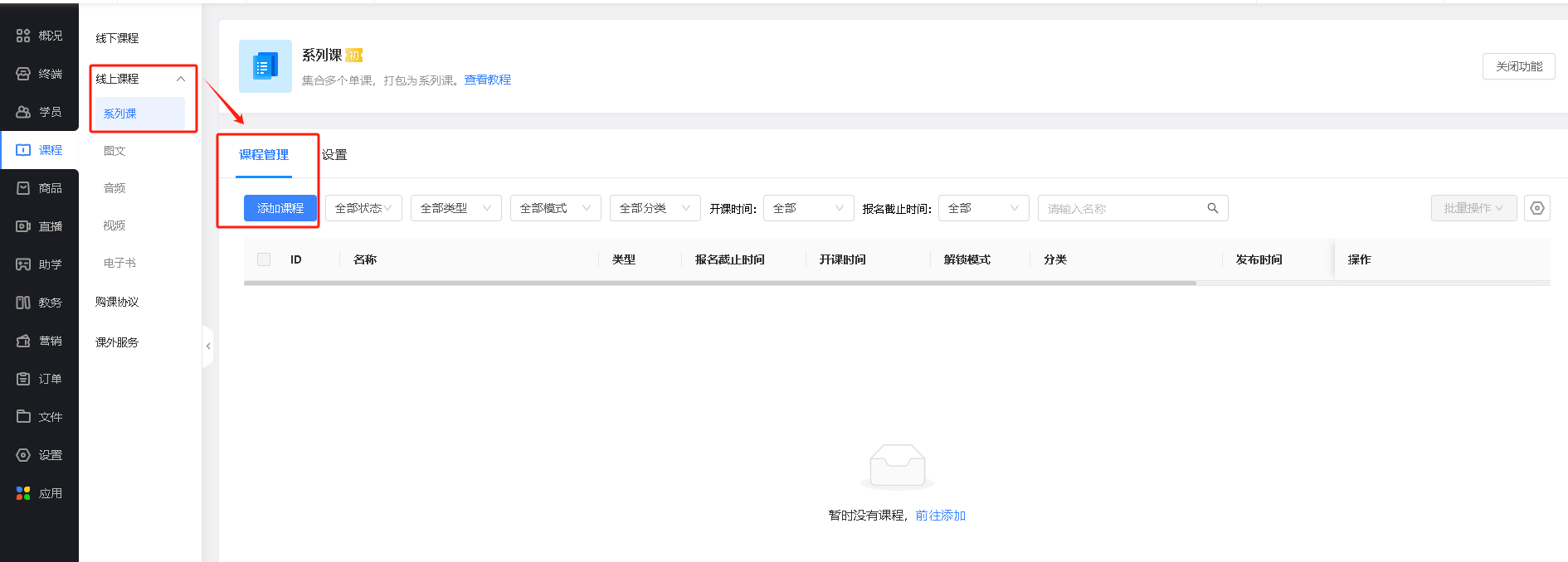Open the 查看教程 tutorial link

point(487,80)
